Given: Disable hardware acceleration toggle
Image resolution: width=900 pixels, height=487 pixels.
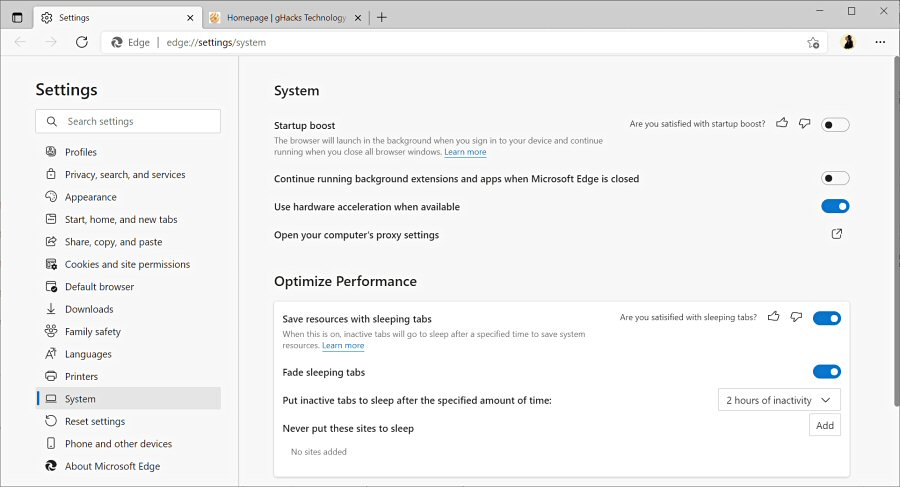Looking at the screenshot, I should click(x=835, y=206).
